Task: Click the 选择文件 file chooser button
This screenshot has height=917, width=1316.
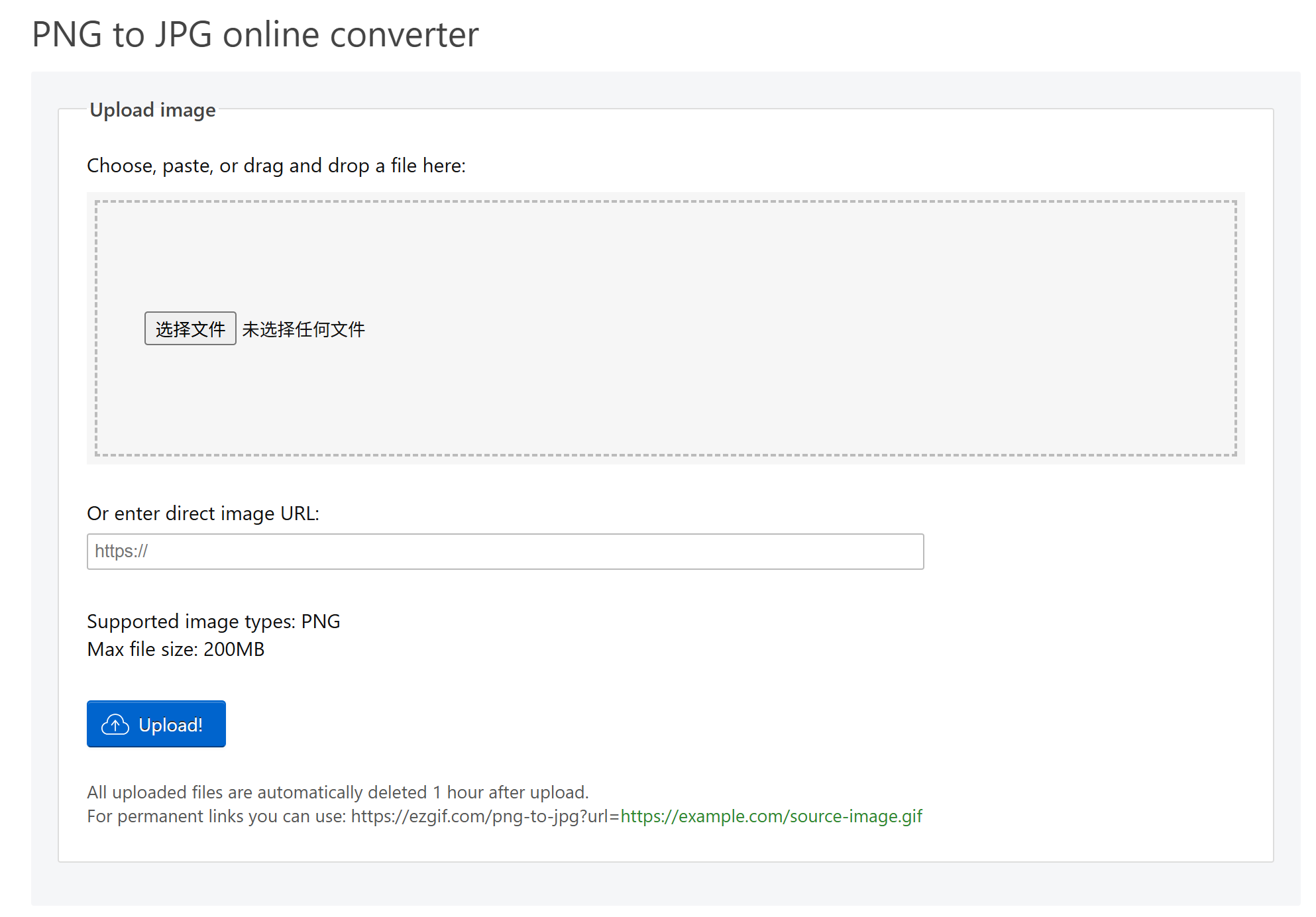Action: coord(190,328)
